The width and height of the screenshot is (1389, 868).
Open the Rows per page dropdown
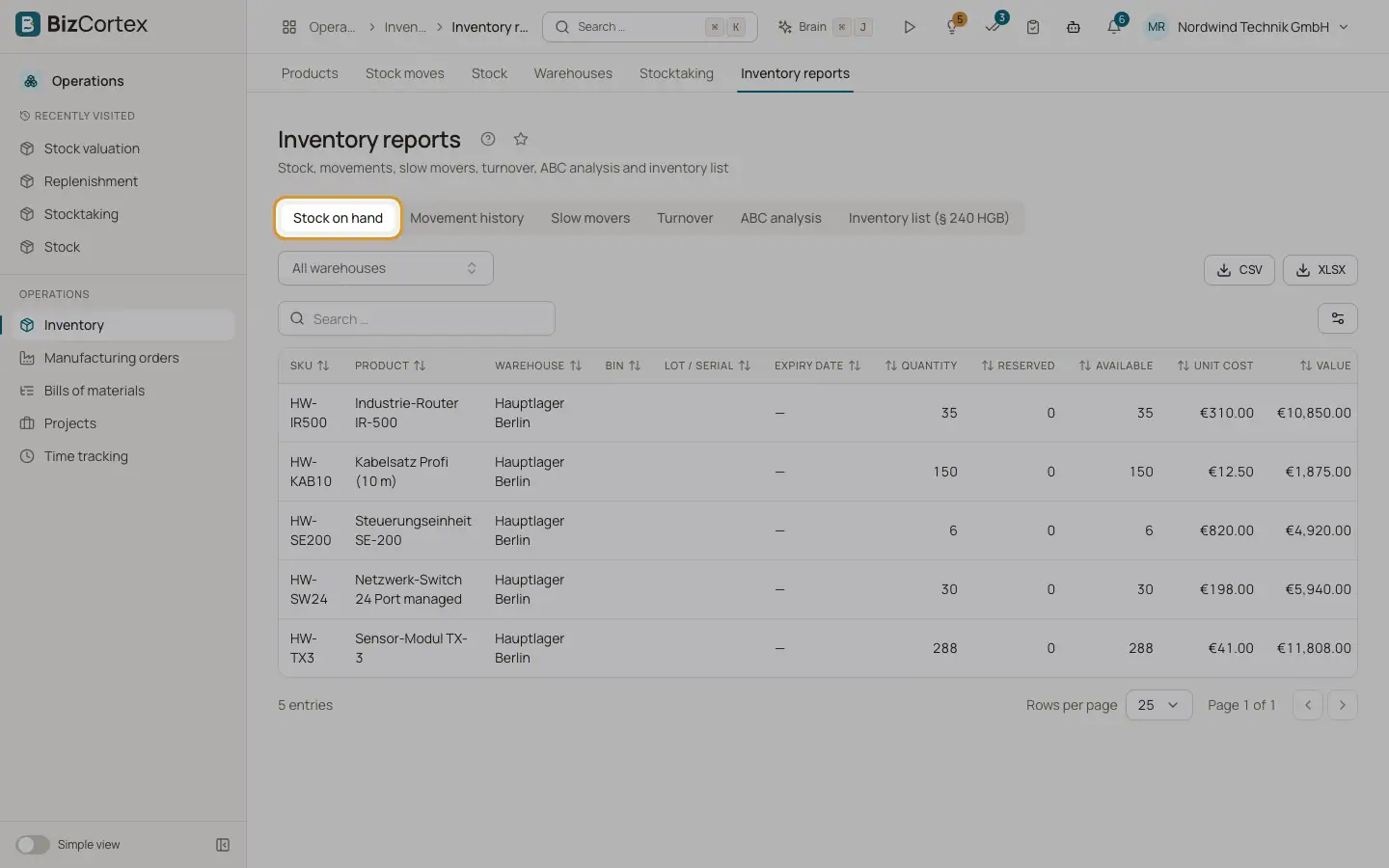tap(1159, 705)
